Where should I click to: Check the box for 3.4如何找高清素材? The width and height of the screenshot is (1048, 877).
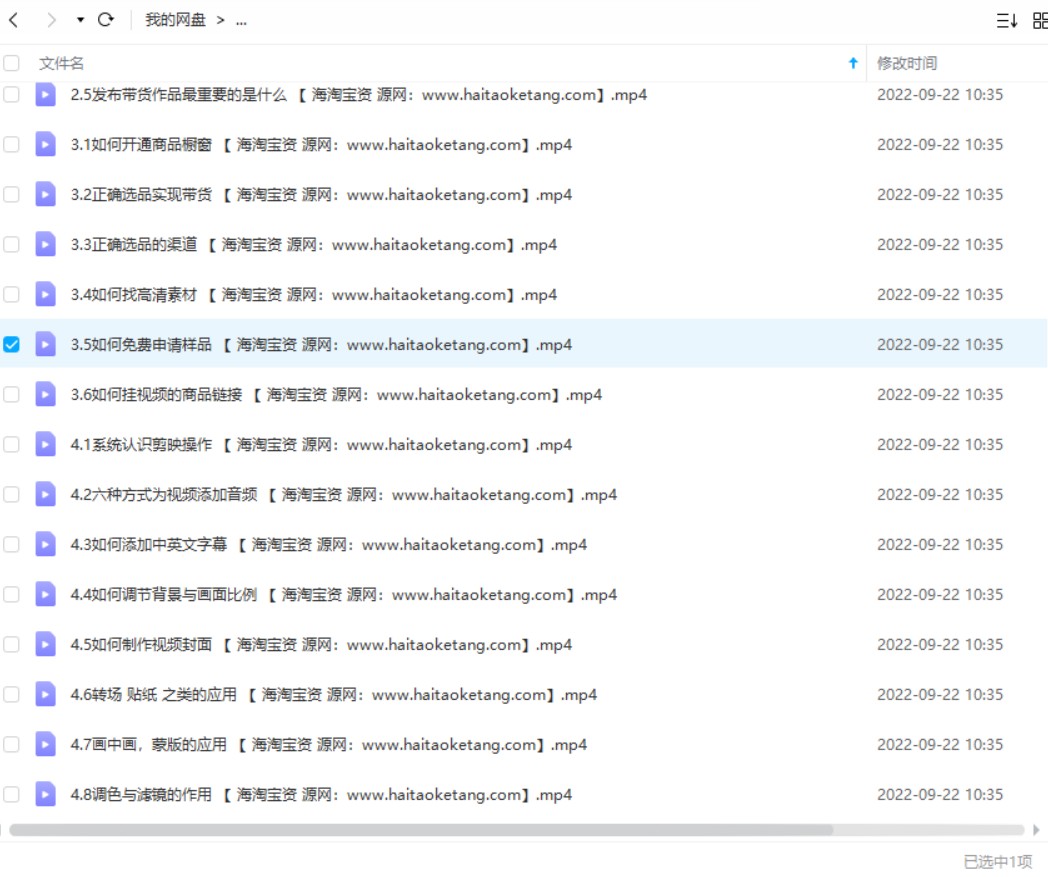[11, 295]
